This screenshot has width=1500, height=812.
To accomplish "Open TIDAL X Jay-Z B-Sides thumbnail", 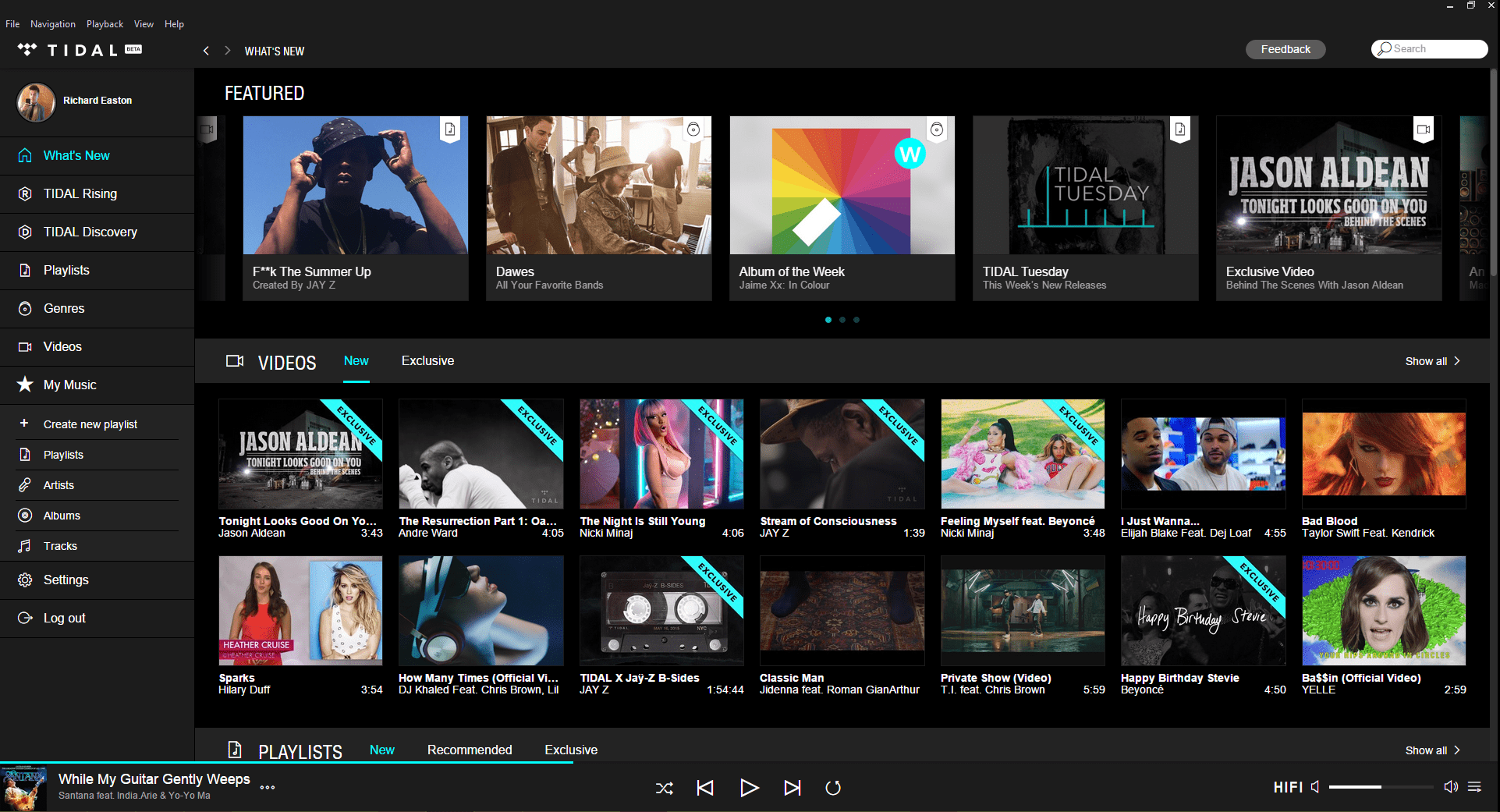I will [x=661, y=611].
